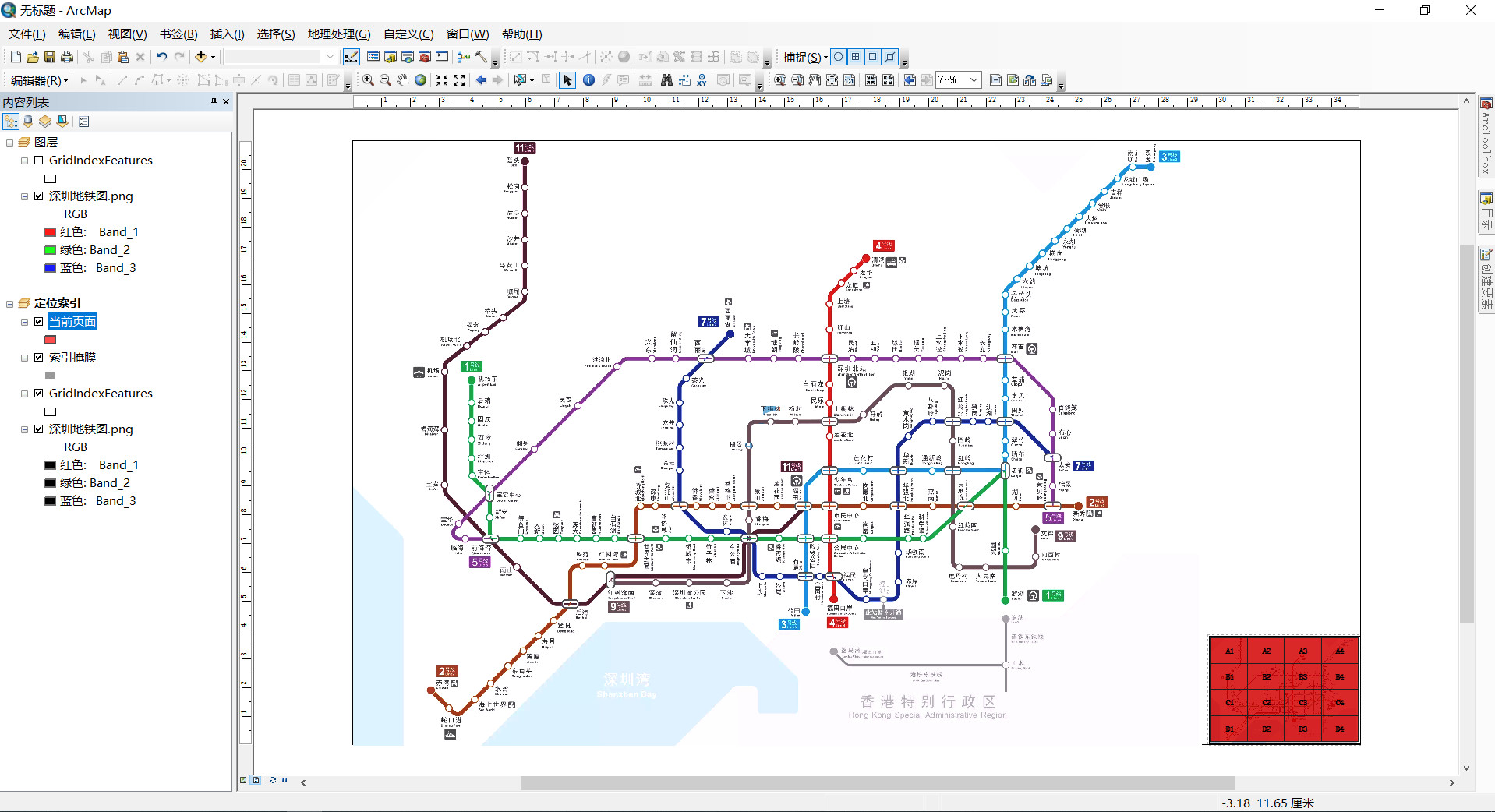Viewport: 1495px width, 812px height.
Task: Open the 78% layout zoom dropdown
Action: pos(974,80)
